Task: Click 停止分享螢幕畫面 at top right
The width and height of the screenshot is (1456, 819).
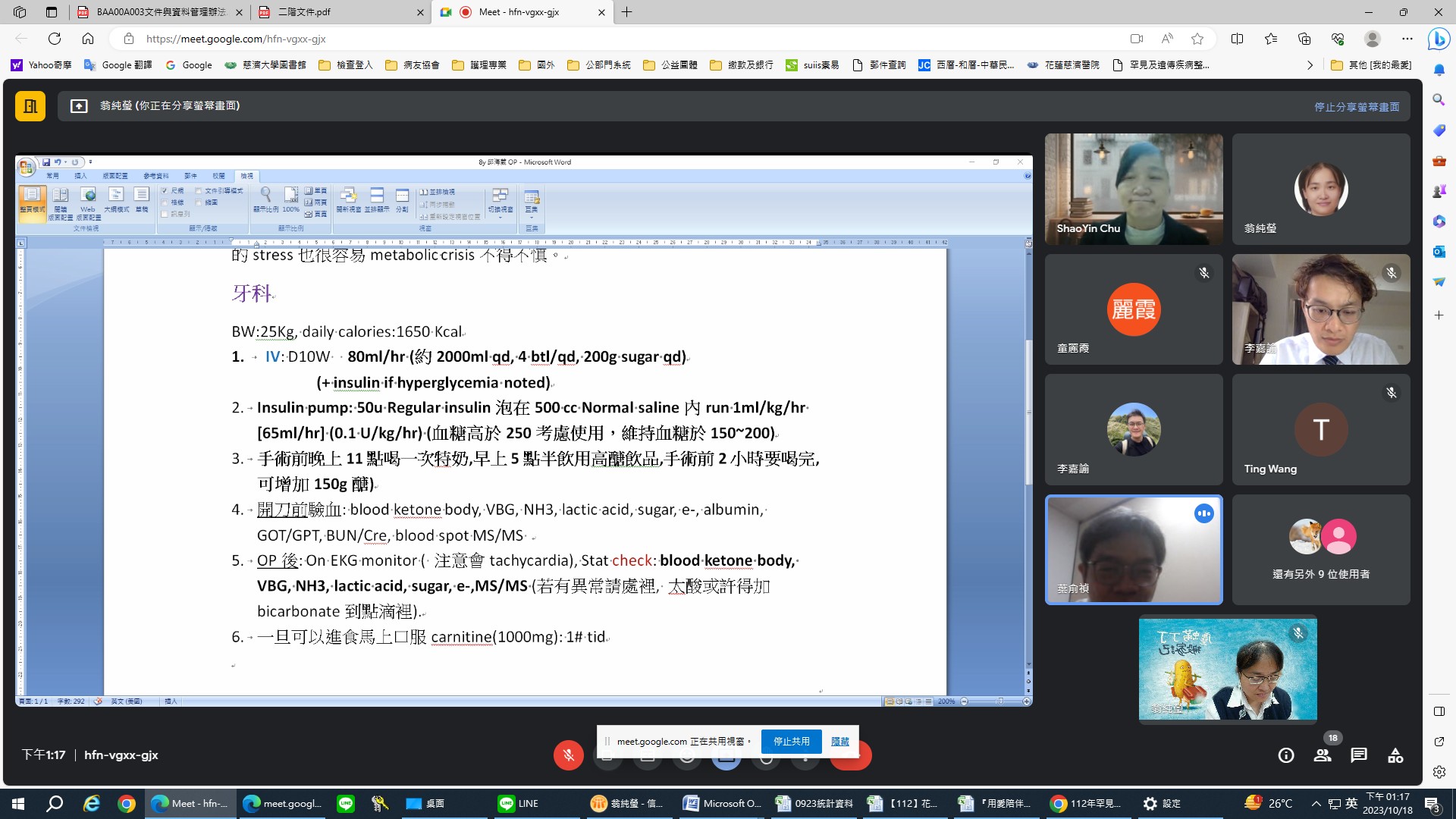Action: pyautogui.click(x=1357, y=107)
